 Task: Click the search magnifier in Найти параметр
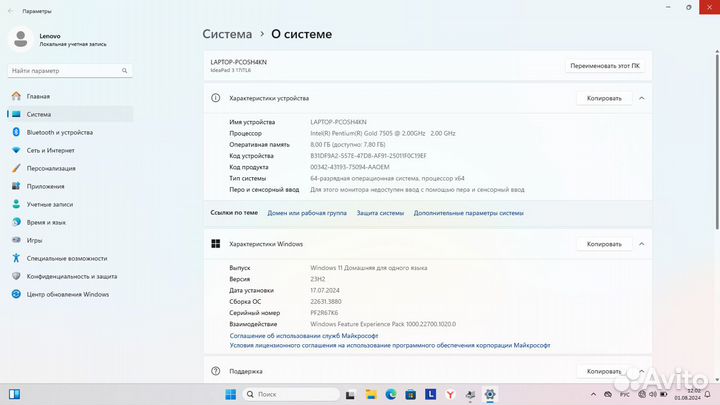[124, 71]
